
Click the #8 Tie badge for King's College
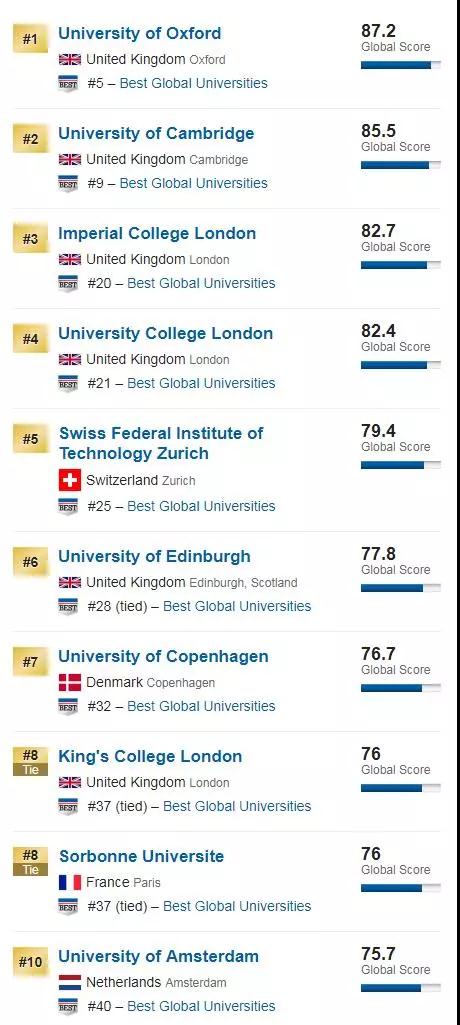[x=30, y=762]
